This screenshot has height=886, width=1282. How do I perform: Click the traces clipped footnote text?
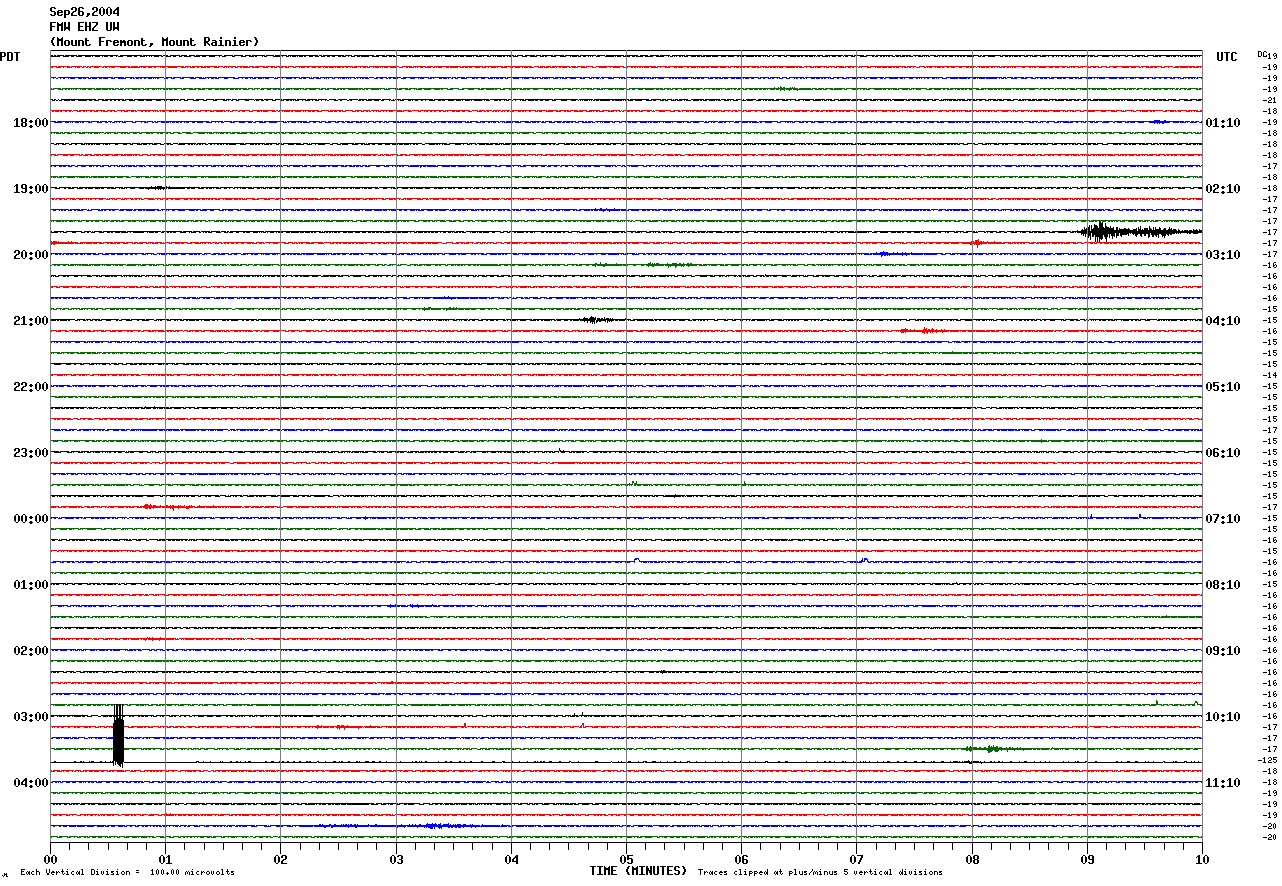coord(820,872)
